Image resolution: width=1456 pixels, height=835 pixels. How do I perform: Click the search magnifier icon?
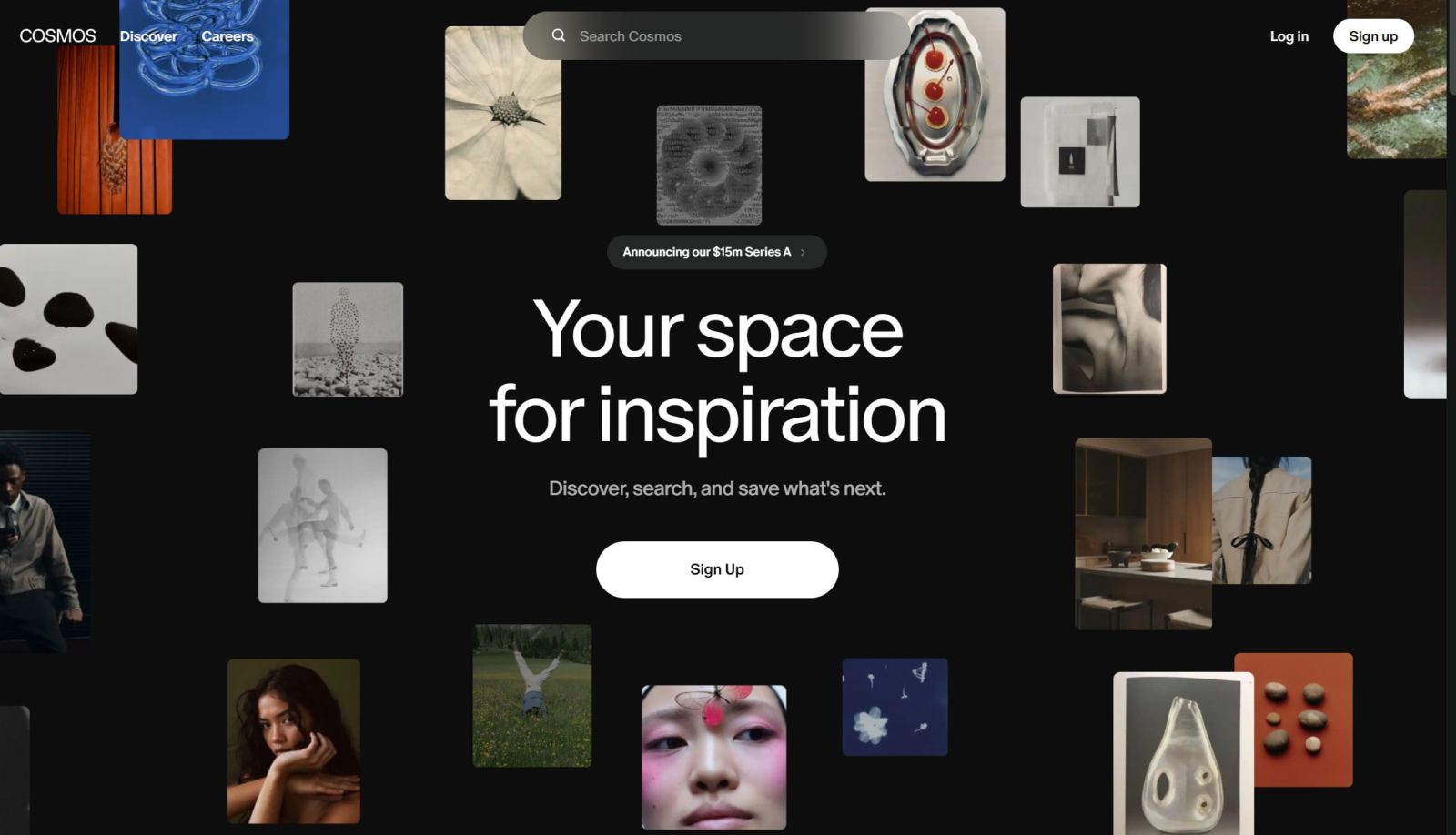pyautogui.click(x=559, y=35)
